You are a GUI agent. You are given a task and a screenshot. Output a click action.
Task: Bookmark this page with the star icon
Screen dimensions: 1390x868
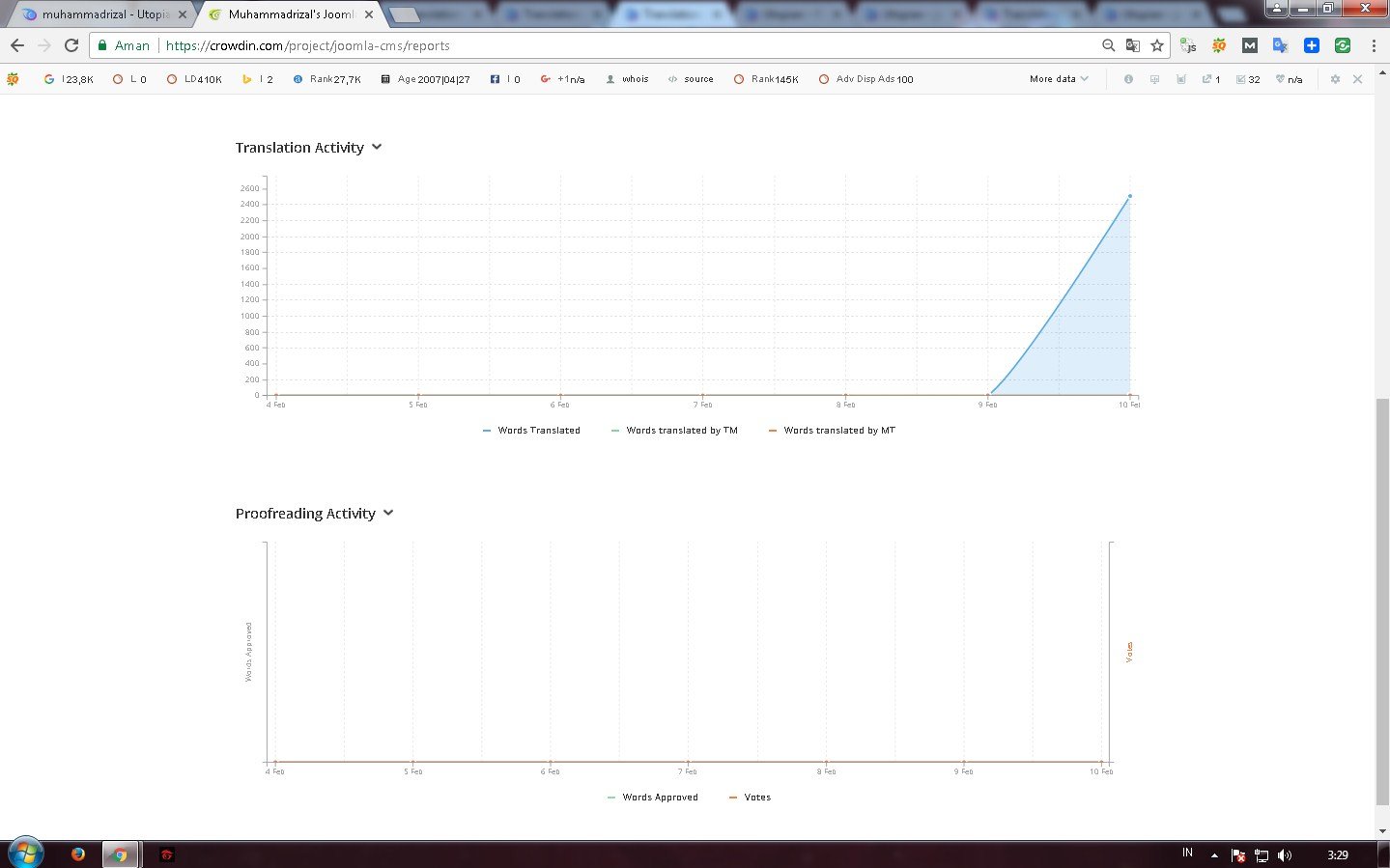pyautogui.click(x=1157, y=45)
